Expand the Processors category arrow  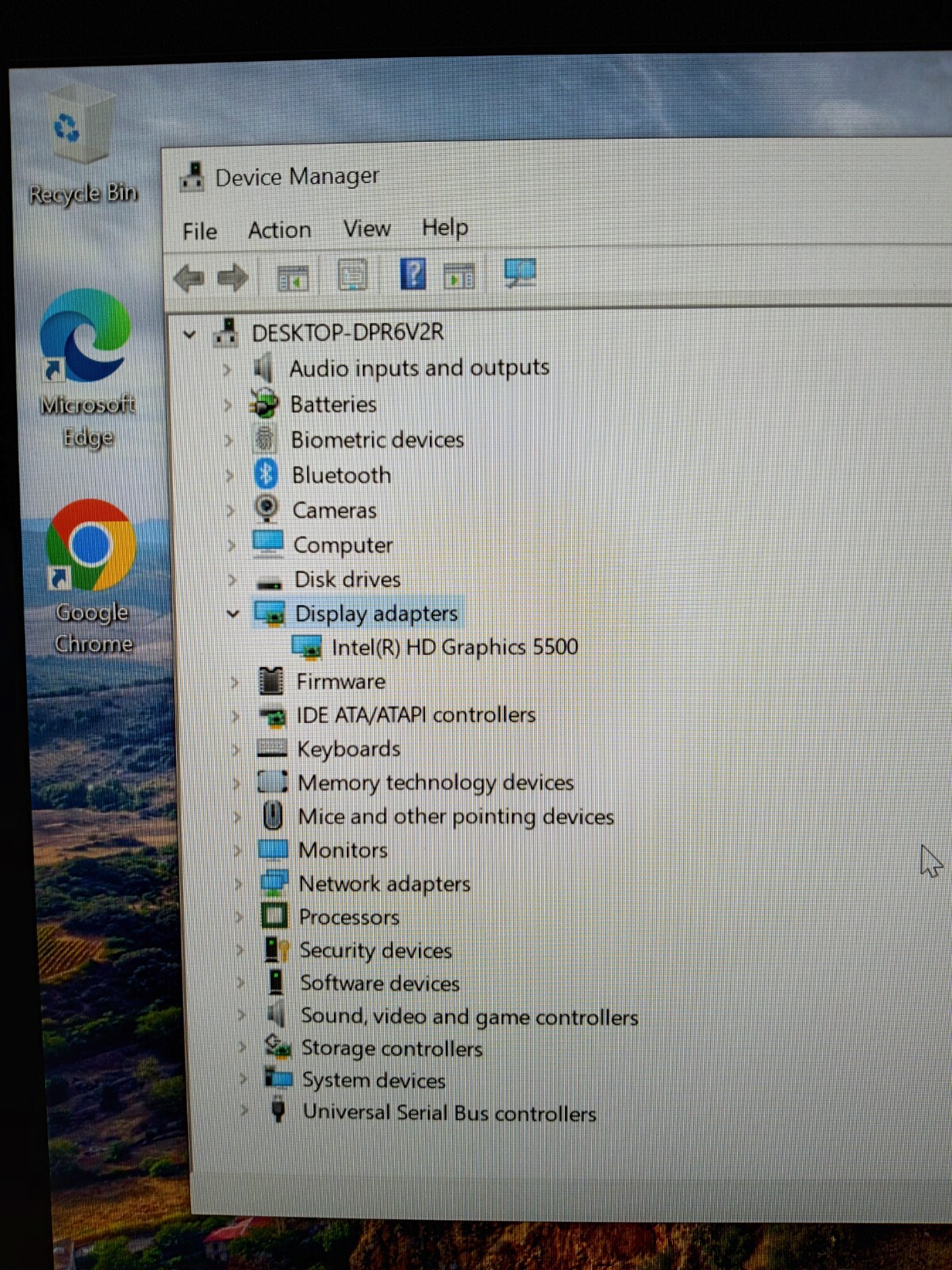239,917
